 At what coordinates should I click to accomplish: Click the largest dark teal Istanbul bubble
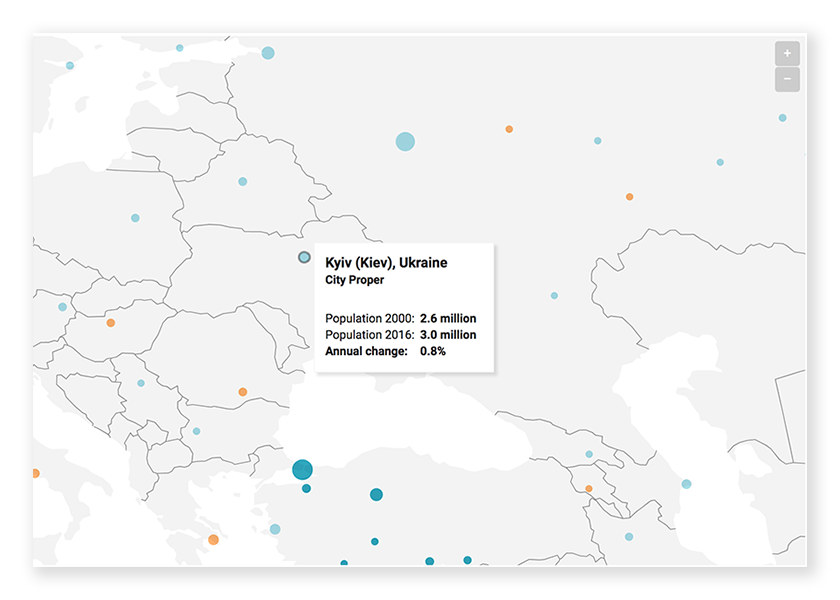(x=302, y=470)
